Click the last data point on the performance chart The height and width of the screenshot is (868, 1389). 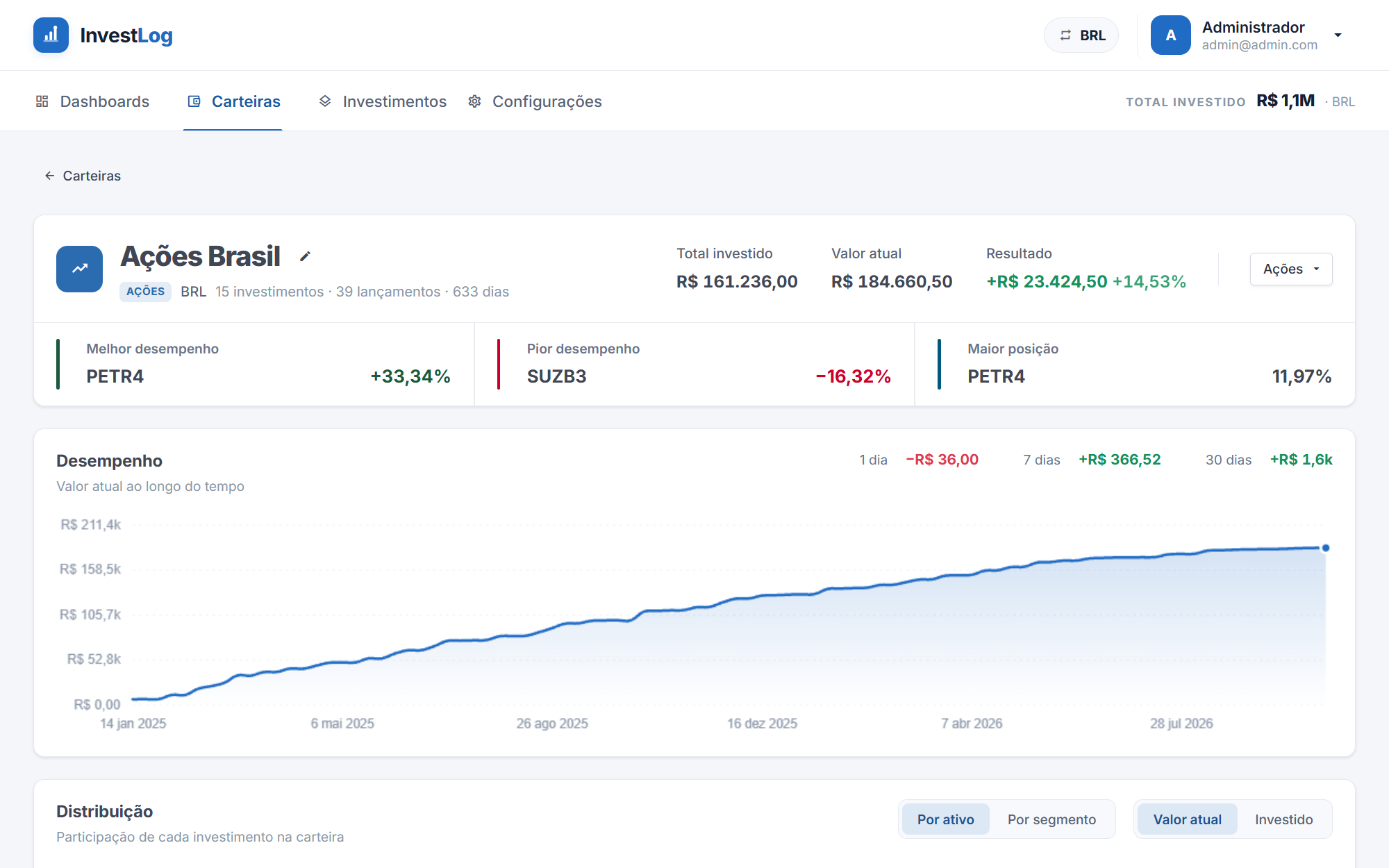tap(1326, 548)
